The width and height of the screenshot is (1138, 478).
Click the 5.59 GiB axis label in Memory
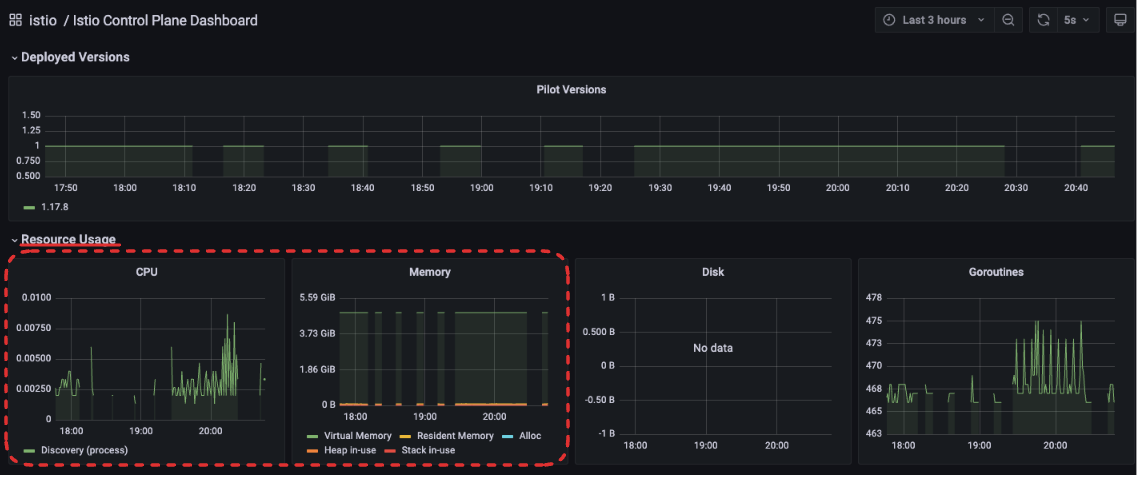[318, 297]
